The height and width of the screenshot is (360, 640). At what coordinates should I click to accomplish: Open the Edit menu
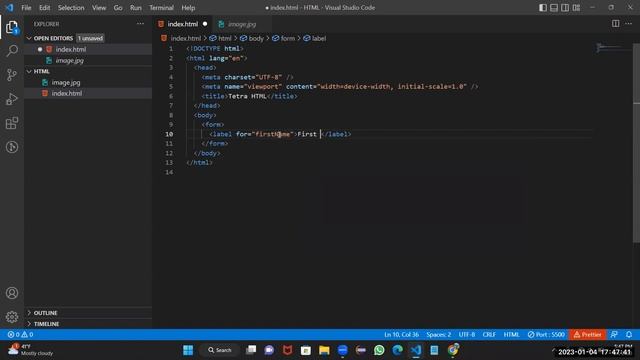pyautogui.click(x=44, y=8)
